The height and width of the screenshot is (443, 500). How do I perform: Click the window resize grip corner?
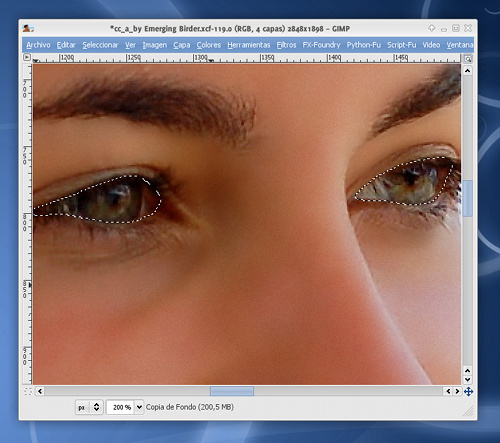click(x=468, y=412)
